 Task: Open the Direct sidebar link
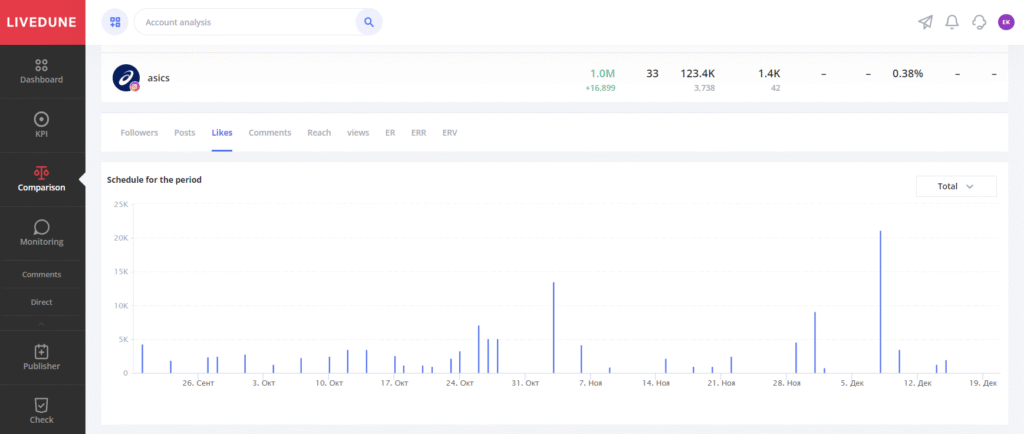pos(42,302)
